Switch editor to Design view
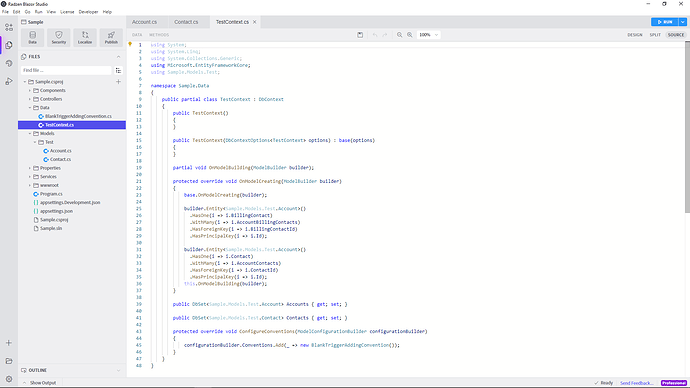 click(x=635, y=35)
